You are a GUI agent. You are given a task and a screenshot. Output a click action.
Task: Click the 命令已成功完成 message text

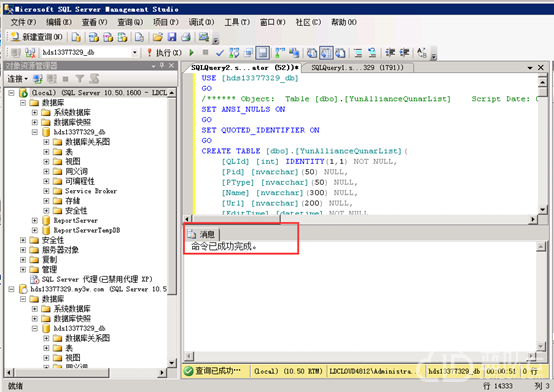click(x=224, y=246)
